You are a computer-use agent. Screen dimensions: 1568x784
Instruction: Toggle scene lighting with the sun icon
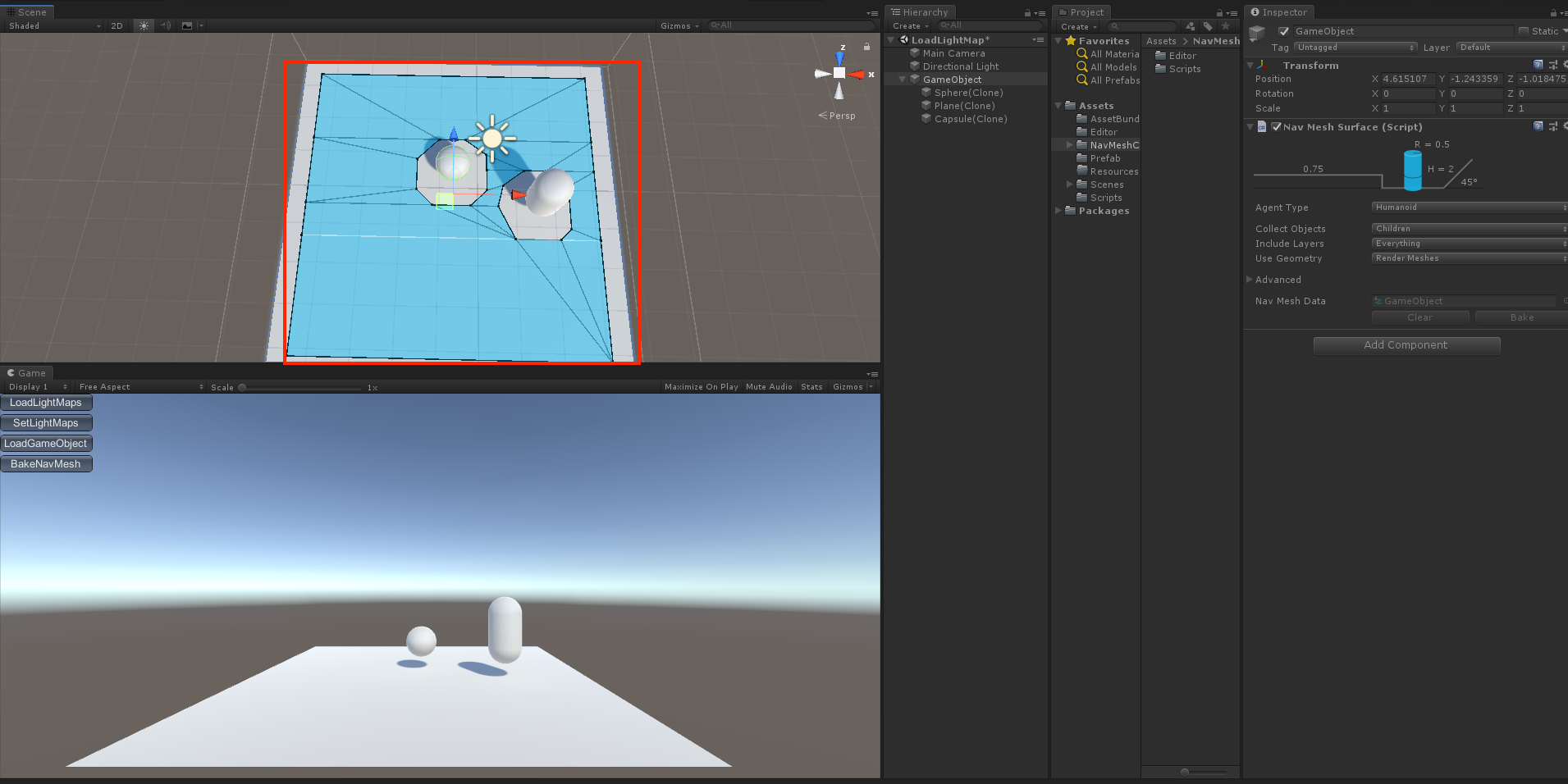click(143, 25)
